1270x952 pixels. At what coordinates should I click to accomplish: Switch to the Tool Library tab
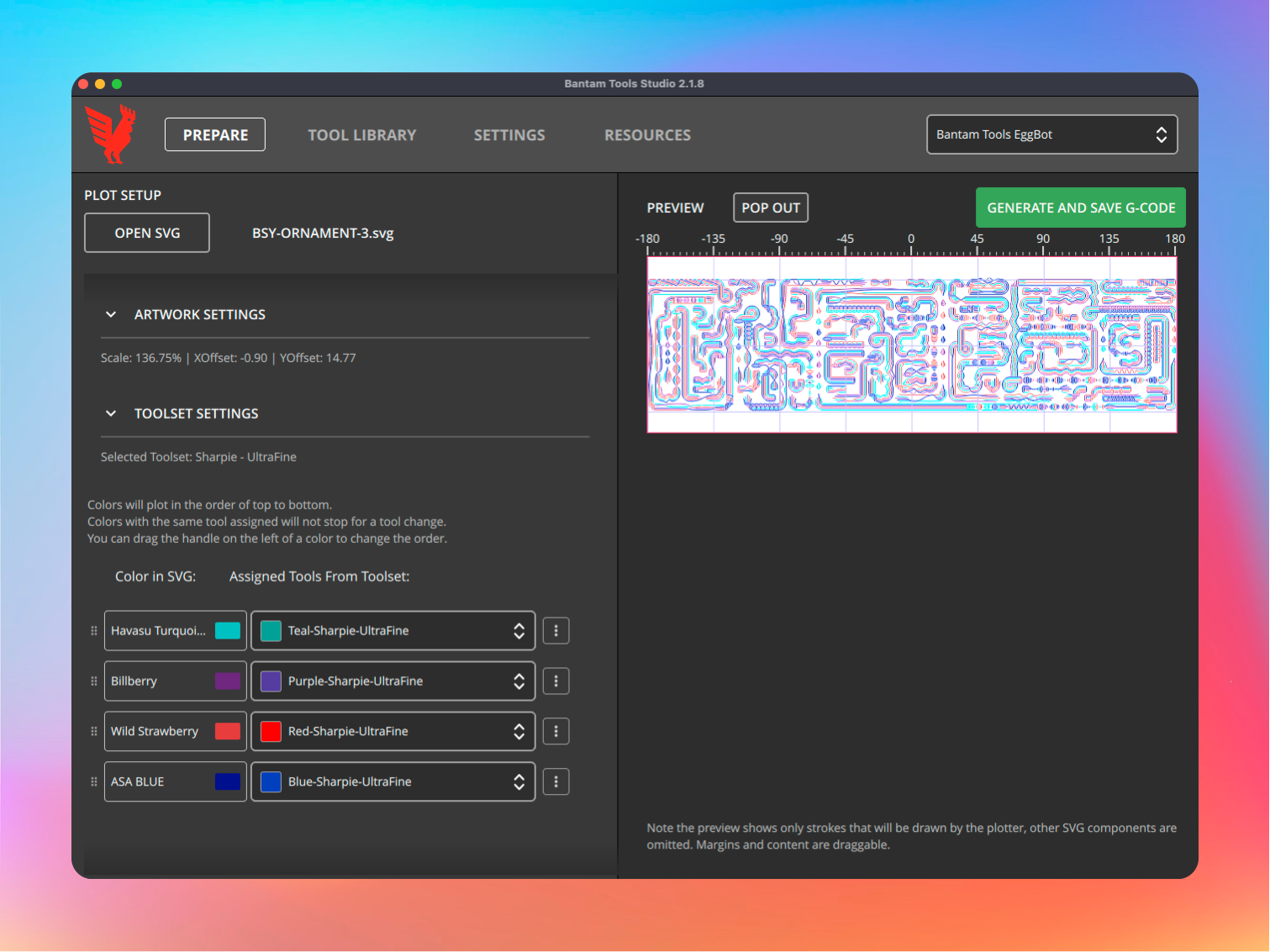tap(361, 135)
